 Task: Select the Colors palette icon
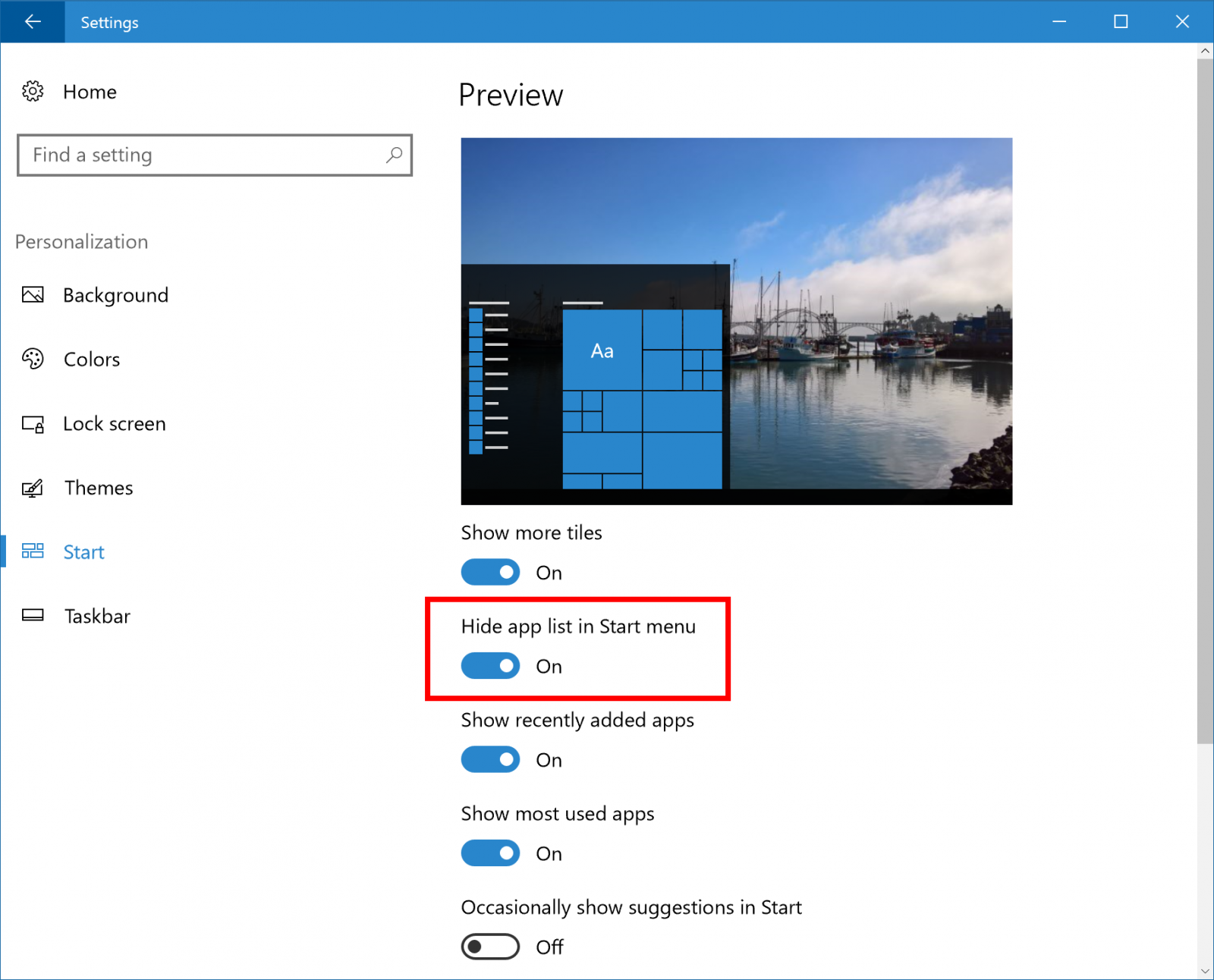[x=33, y=359]
